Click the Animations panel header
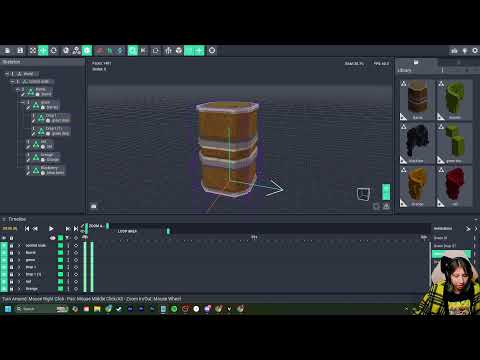The image size is (480, 360). (443, 228)
